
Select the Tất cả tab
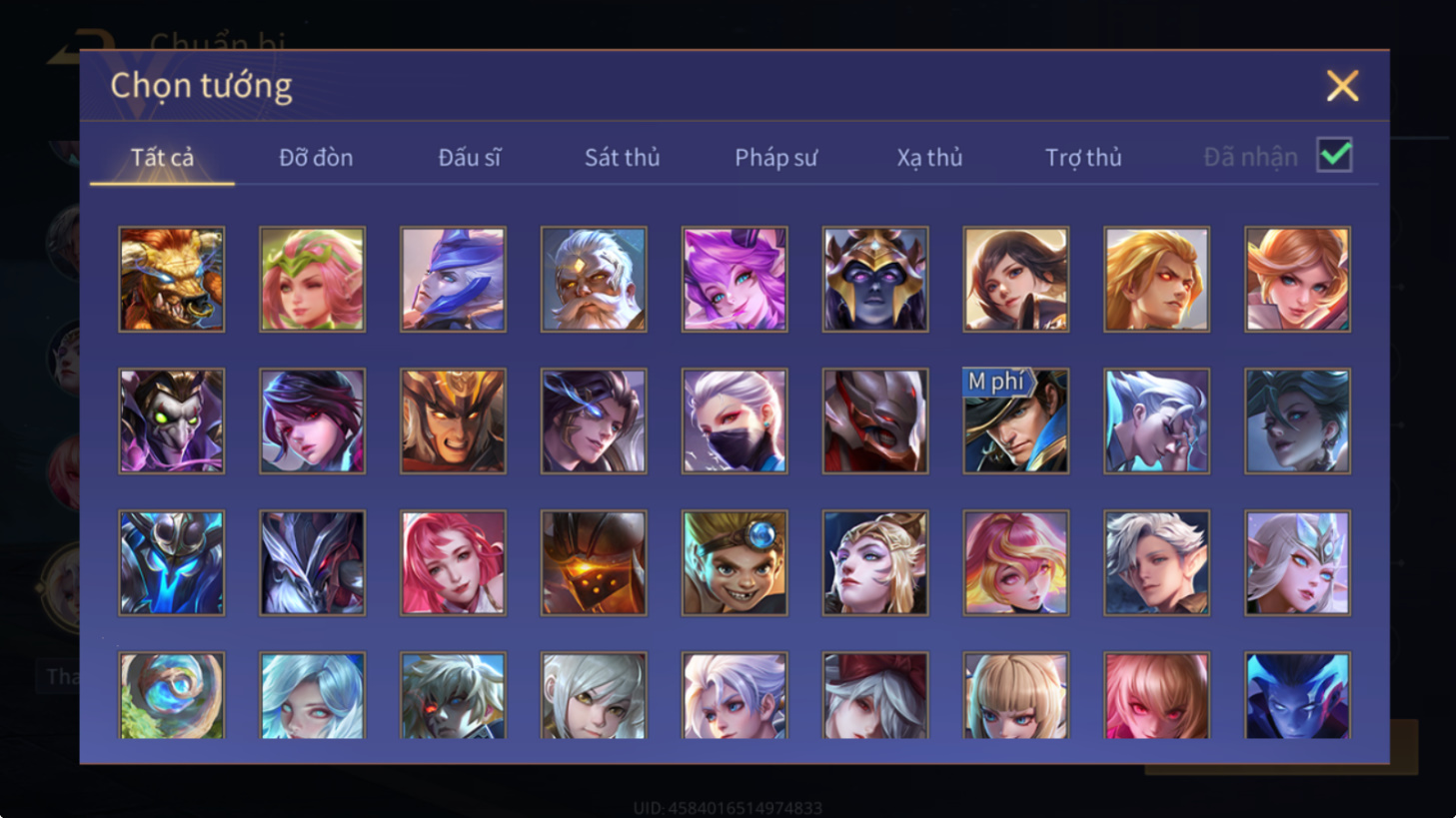(162, 157)
